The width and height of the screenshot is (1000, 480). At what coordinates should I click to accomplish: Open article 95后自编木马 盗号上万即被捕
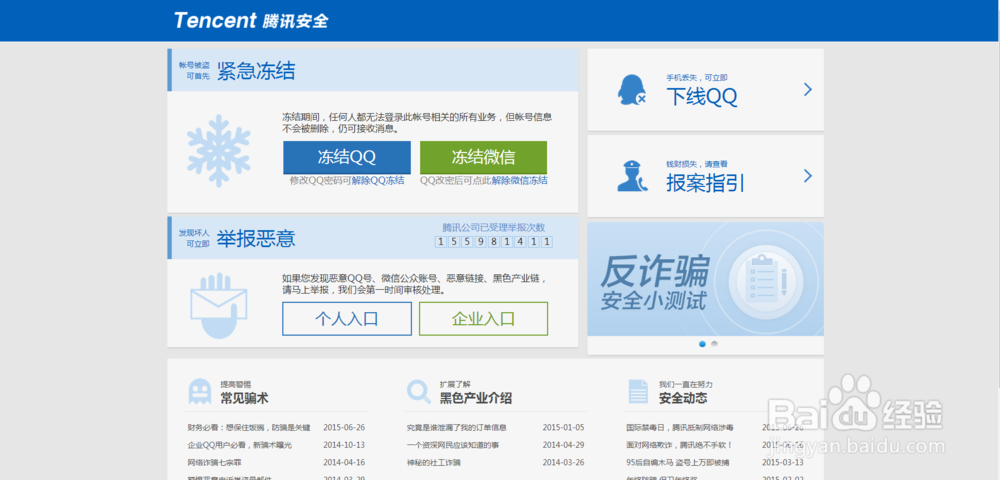point(679,462)
